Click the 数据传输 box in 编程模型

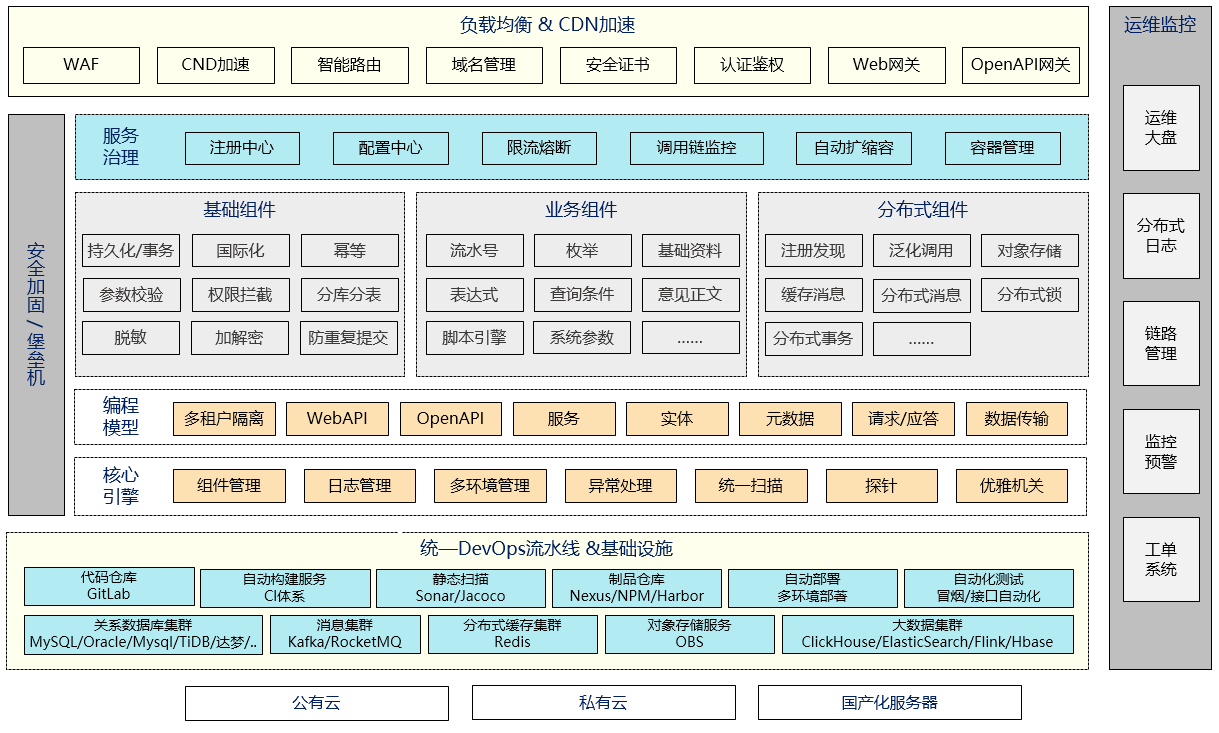click(1016, 419)
